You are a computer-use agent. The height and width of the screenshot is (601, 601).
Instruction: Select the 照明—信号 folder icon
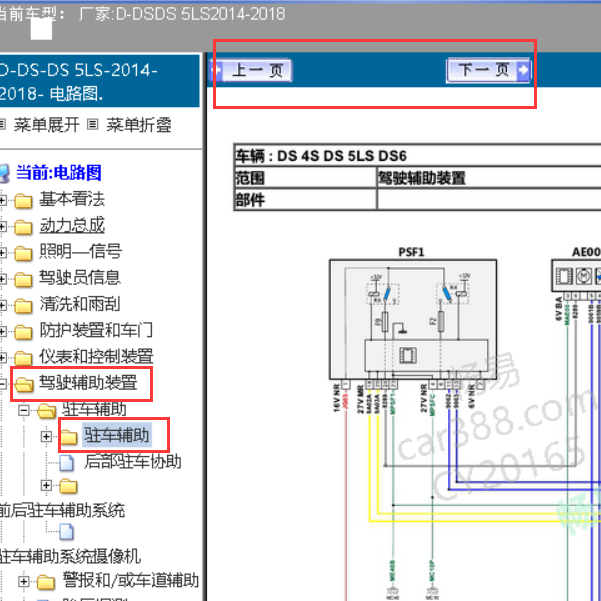pos(23,253)
